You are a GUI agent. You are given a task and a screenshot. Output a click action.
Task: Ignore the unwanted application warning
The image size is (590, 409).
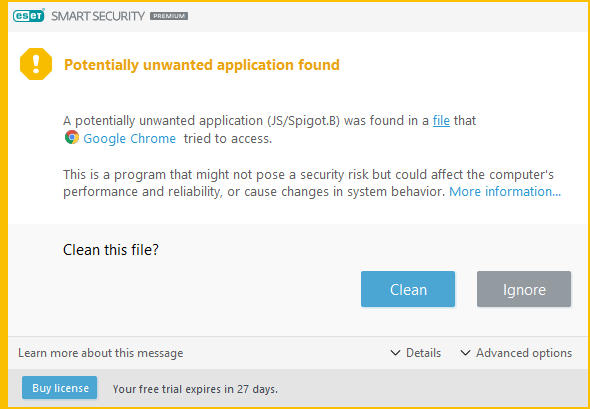(524, 289)
